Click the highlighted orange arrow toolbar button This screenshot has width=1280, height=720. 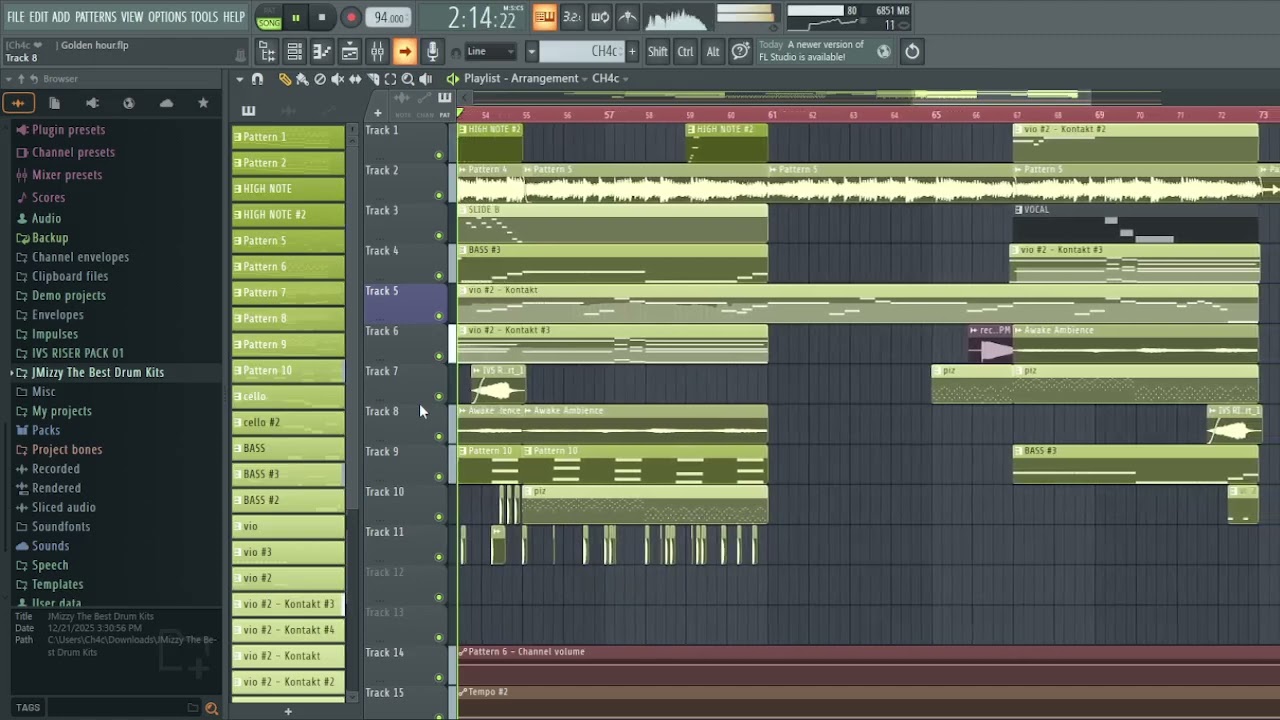point(405,52)
